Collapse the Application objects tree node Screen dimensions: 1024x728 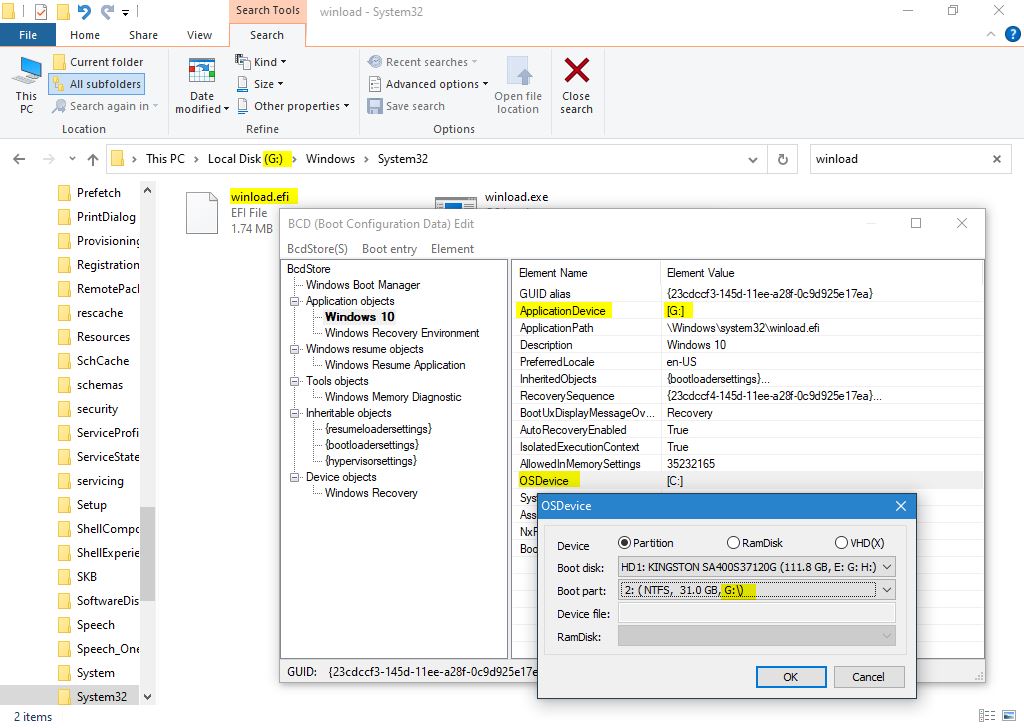click(x=296, y=301)
